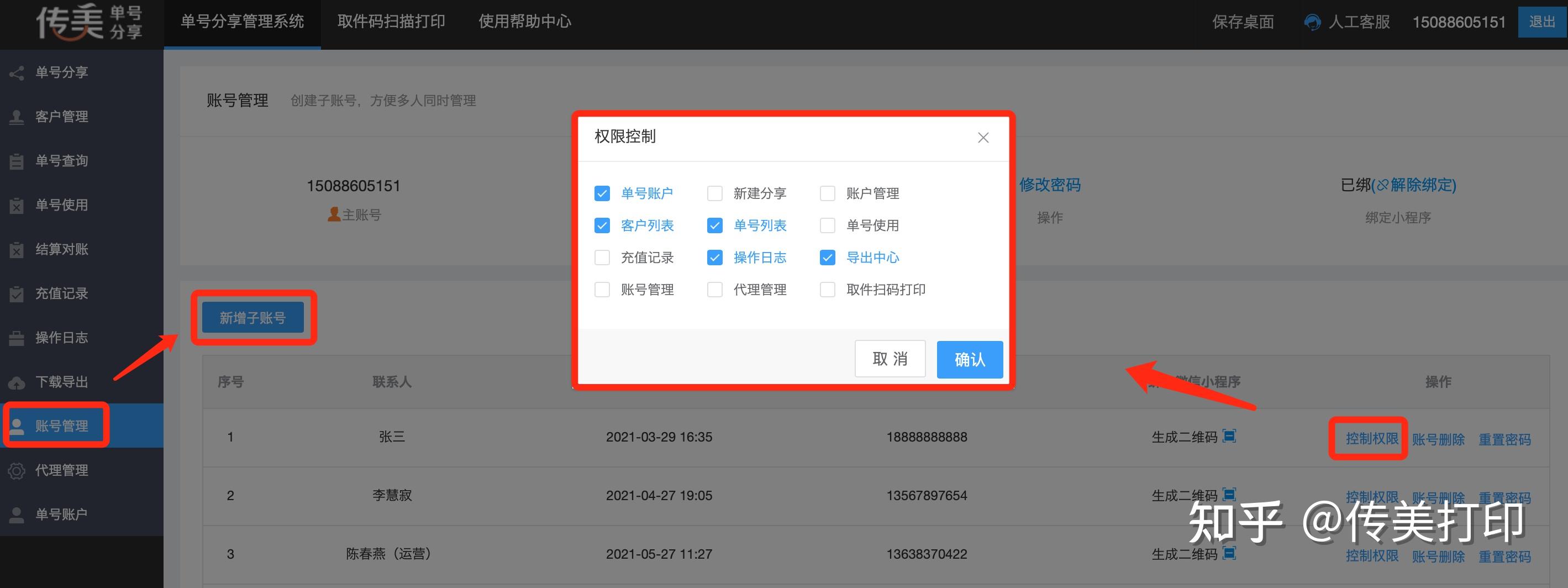Screen dimensions: 1568x588
Task: Click the QR code icon in 陈春燕 row
Action: 1229,553
